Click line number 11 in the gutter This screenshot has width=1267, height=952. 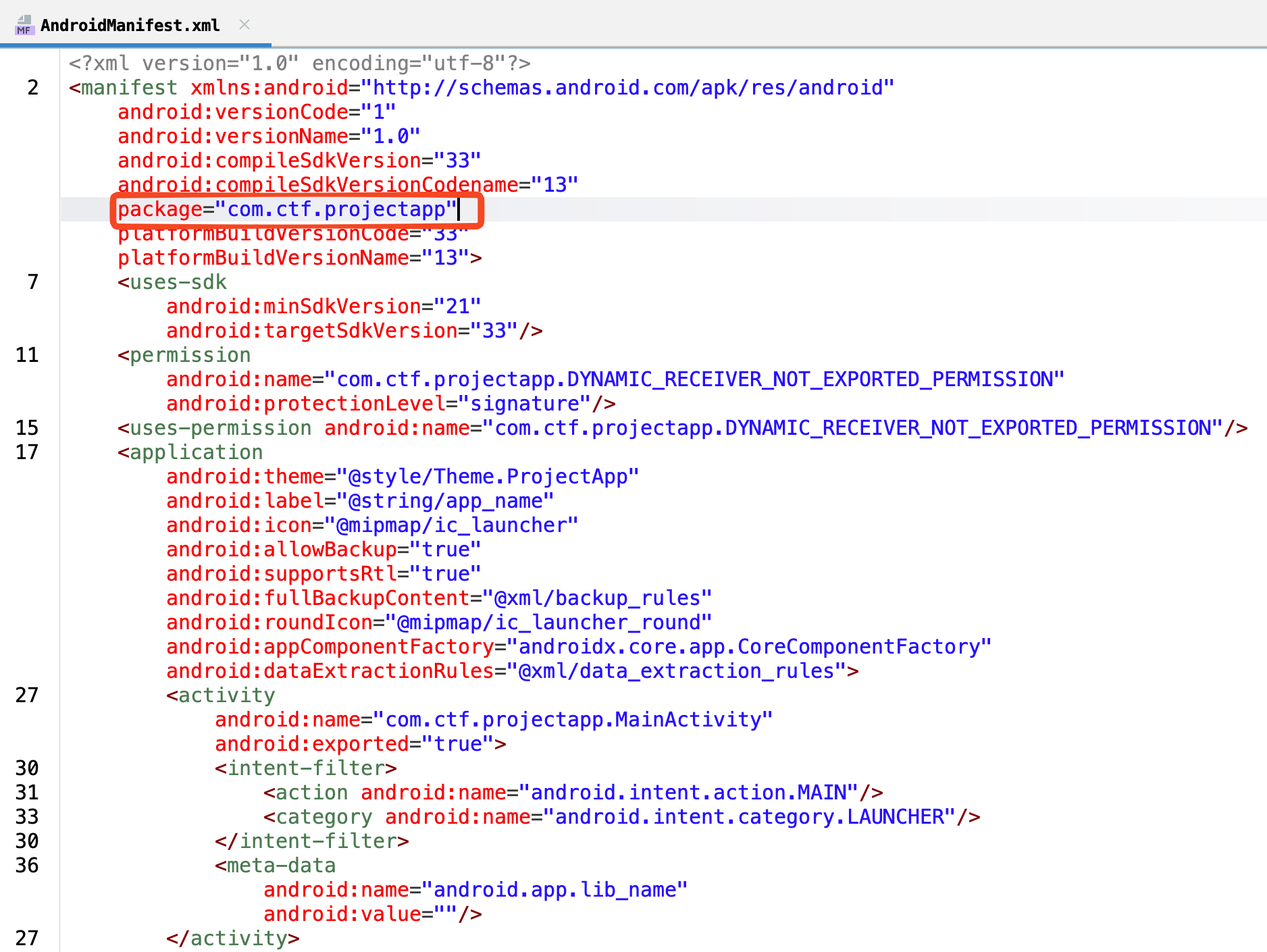(27, 355)
